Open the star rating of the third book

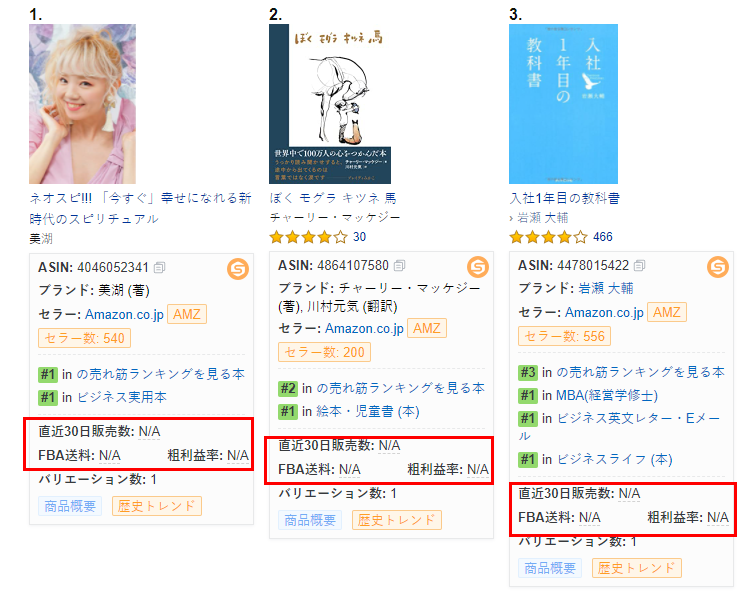548,237
